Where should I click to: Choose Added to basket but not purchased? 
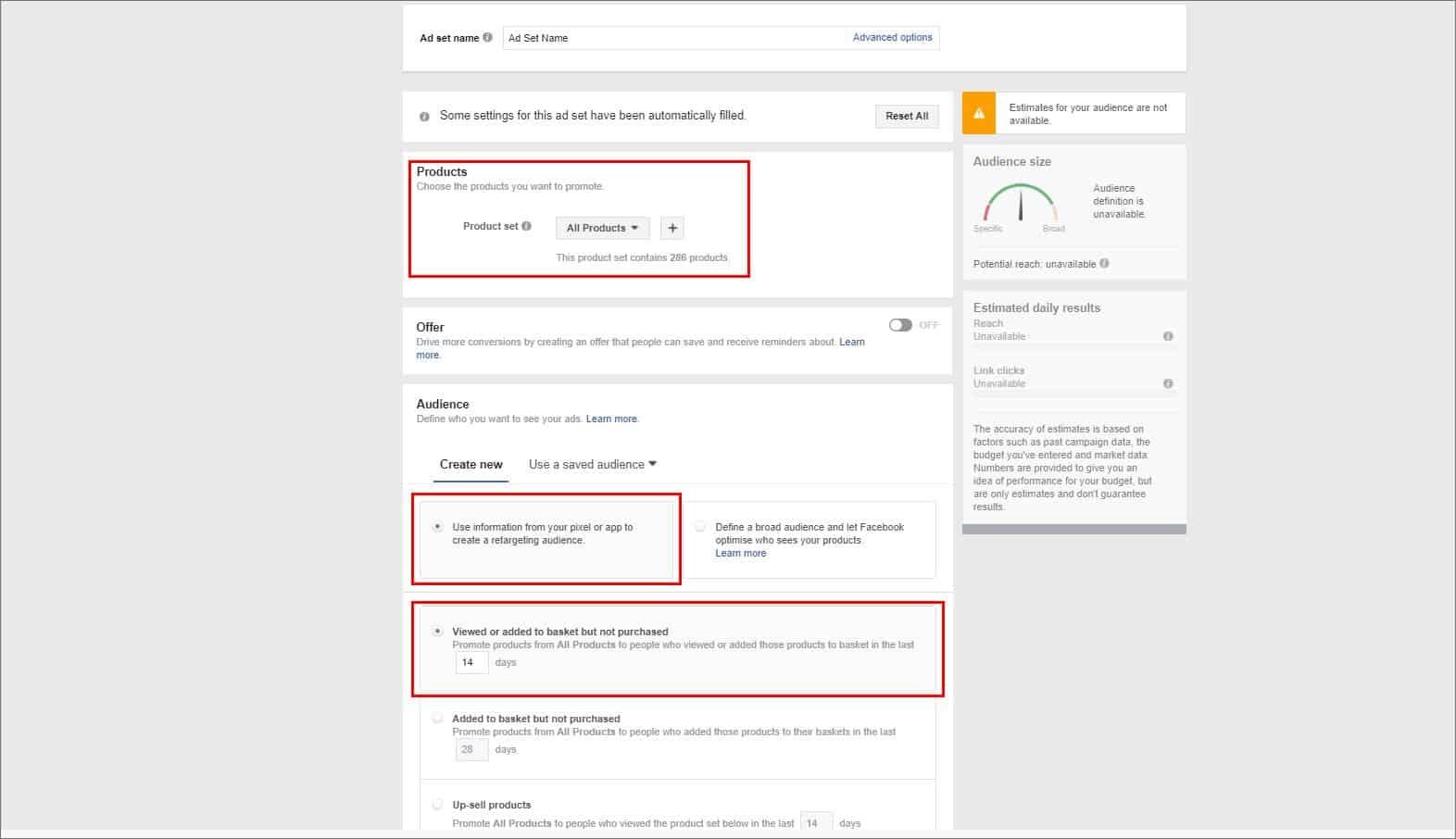coord(438,718)
